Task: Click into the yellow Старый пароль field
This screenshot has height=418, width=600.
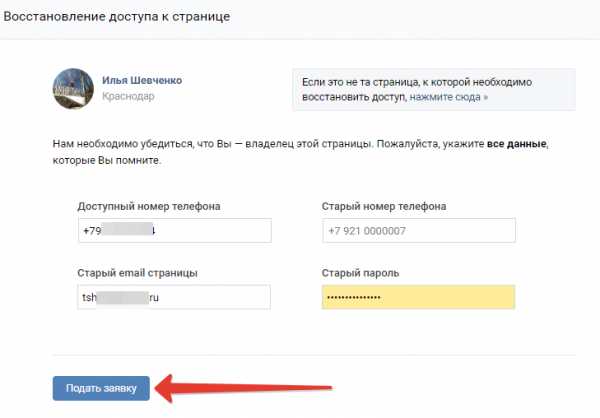Action: coord(419,297)
